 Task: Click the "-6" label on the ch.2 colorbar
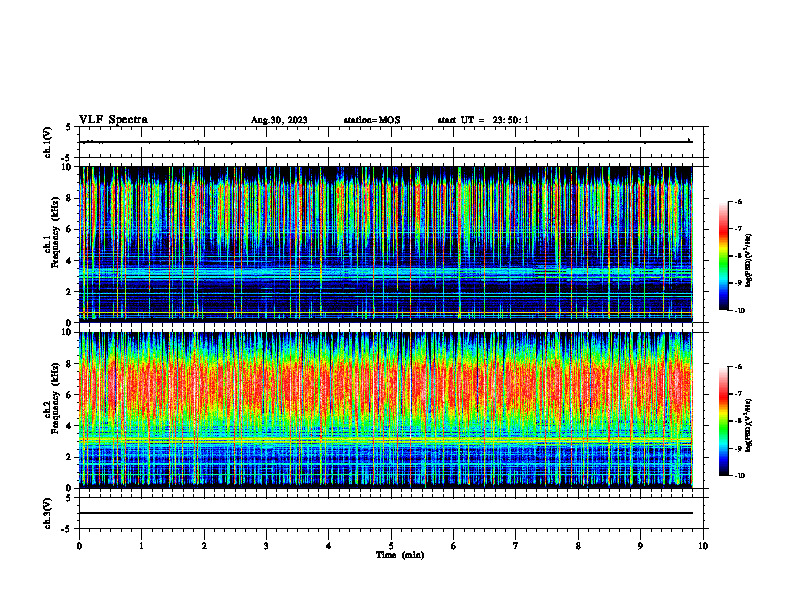pos(738,367)
